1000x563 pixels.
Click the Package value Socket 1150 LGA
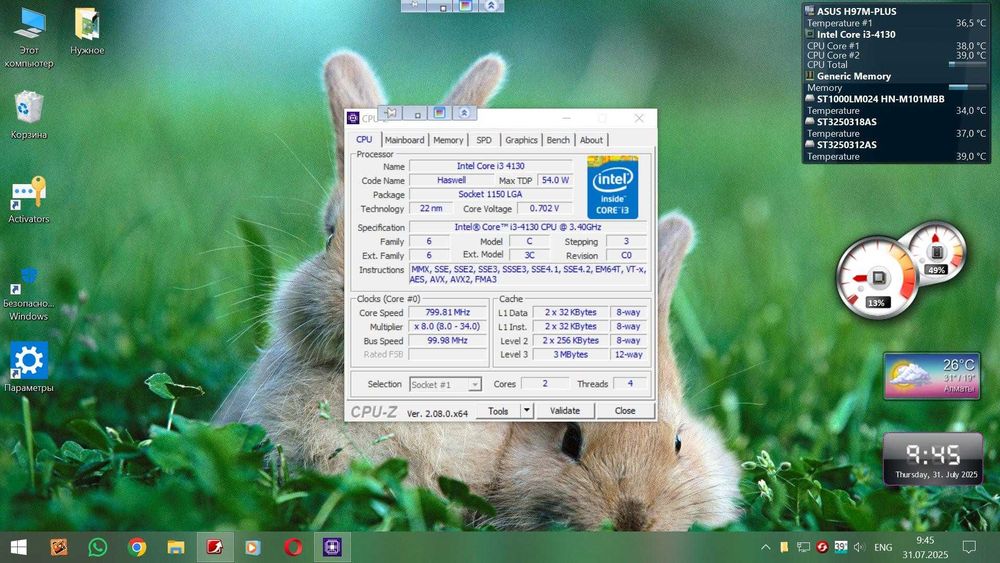coord(490,194)
